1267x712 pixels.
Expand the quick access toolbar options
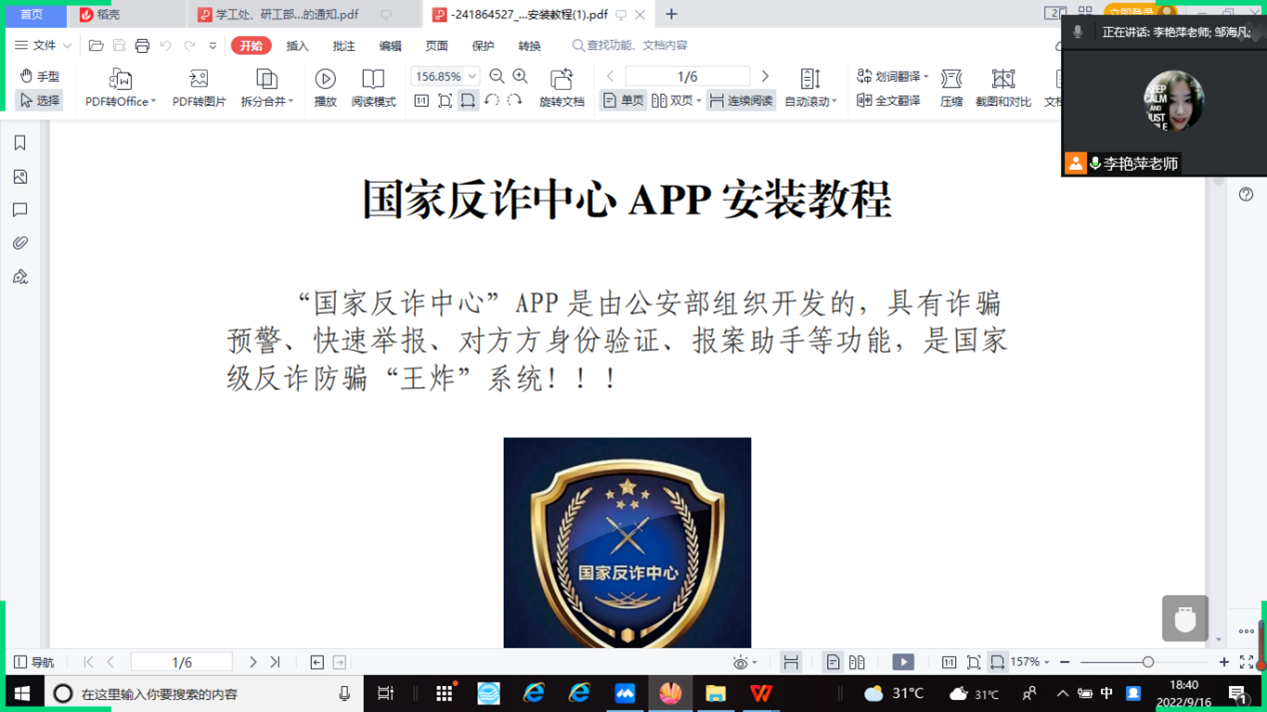pyautogui.click(x=212, y=46)
